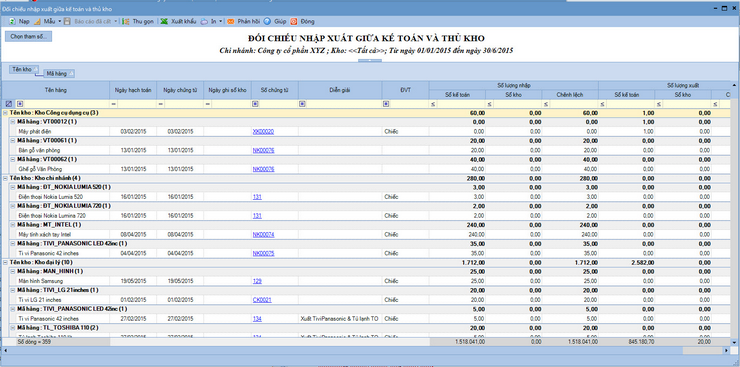Click Xuất khẩu Excel export icon
Image resolution: width=740 pixels, height=367 pixels.
point(164,21)
